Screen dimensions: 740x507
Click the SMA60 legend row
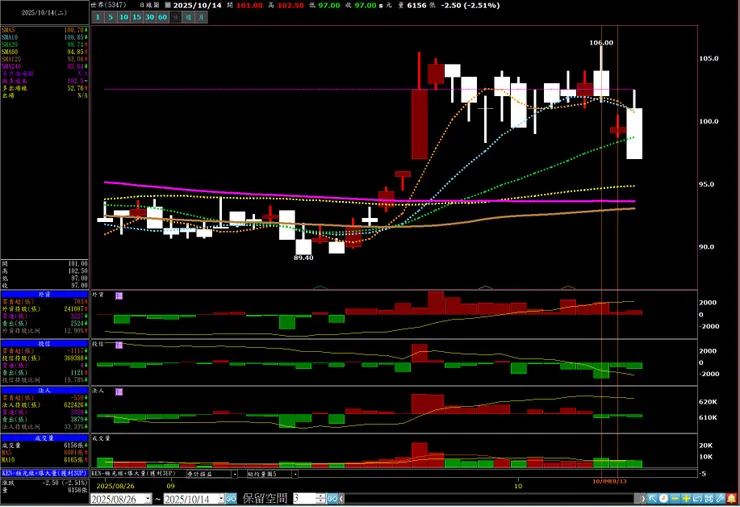44,52
